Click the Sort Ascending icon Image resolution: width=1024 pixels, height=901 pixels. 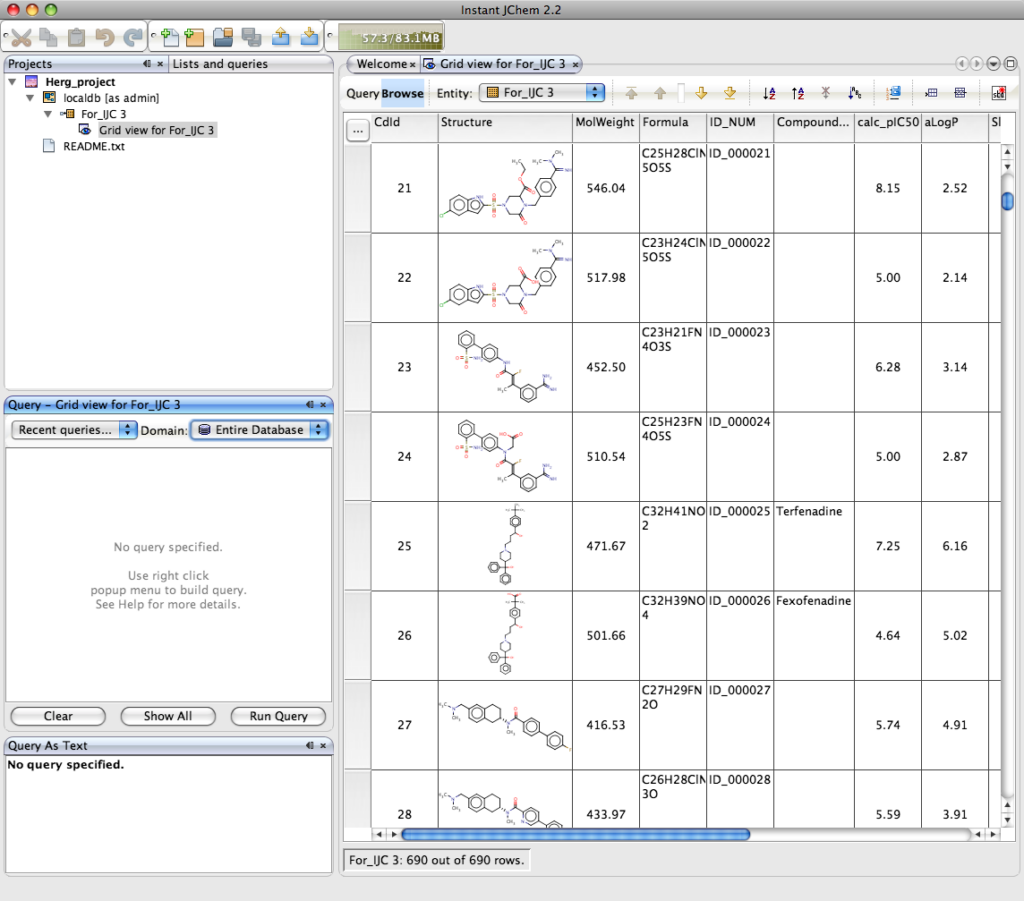[x=769, y=93]
